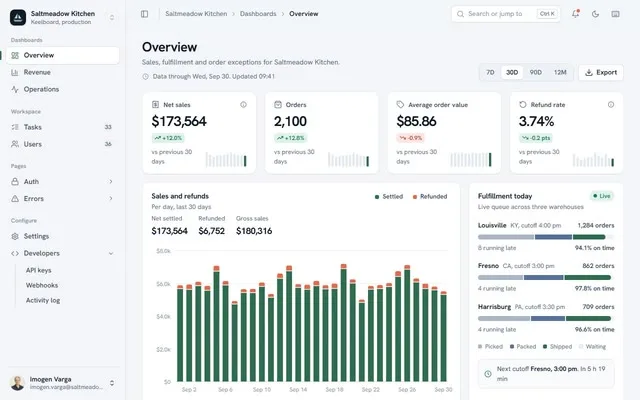This screenshot has width=640, height=400.
Task: Expand the Errors pages submenu
Action: coord(111,199)
